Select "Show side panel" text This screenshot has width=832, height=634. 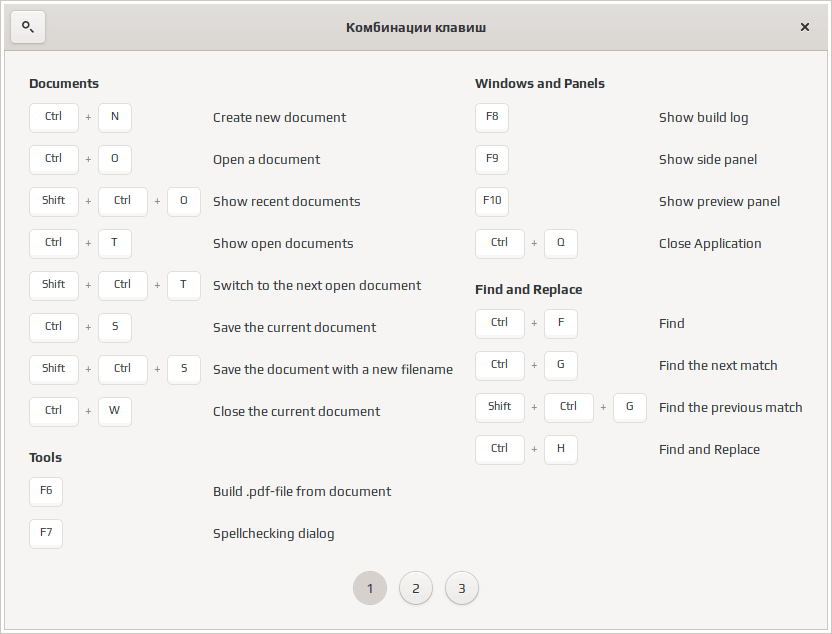pos(708,159)
